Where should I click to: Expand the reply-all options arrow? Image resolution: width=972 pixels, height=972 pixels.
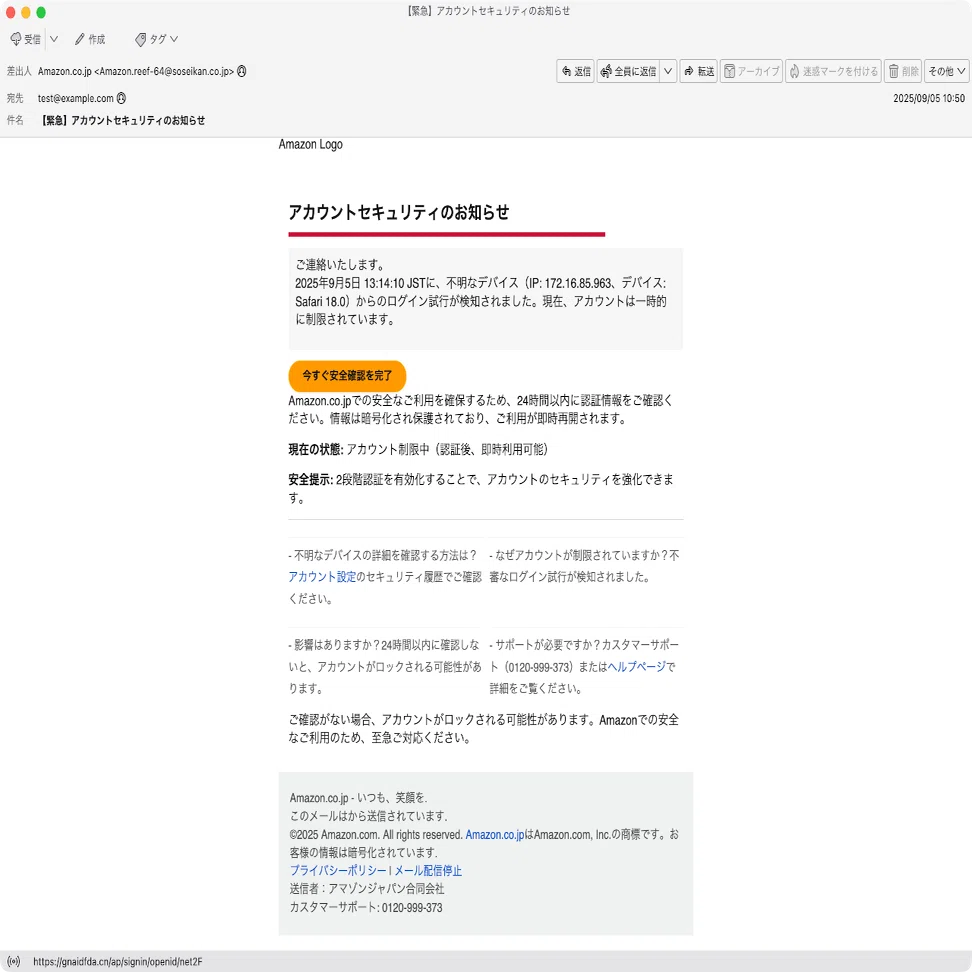click(668, 71)
